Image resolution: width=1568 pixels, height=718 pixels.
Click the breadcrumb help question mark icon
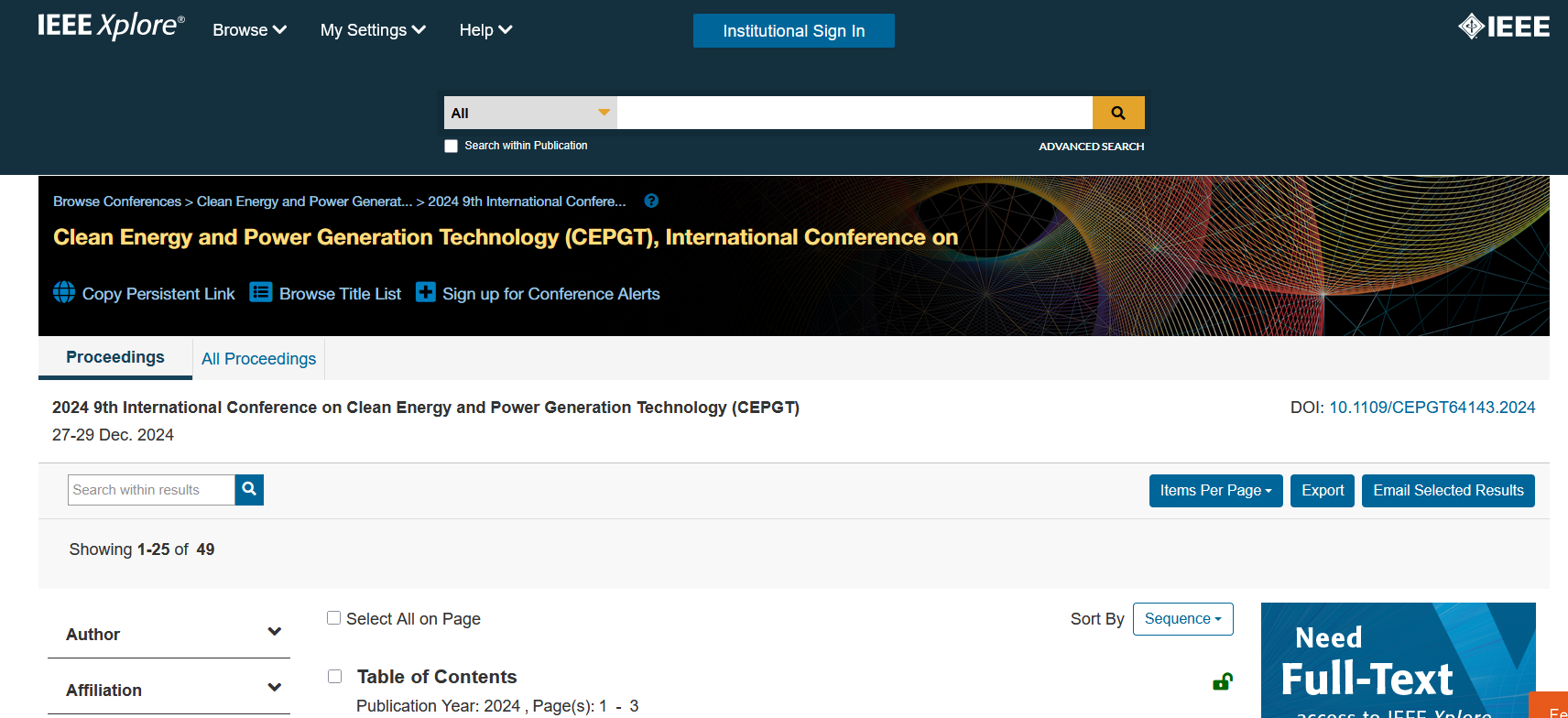(651, 201)
